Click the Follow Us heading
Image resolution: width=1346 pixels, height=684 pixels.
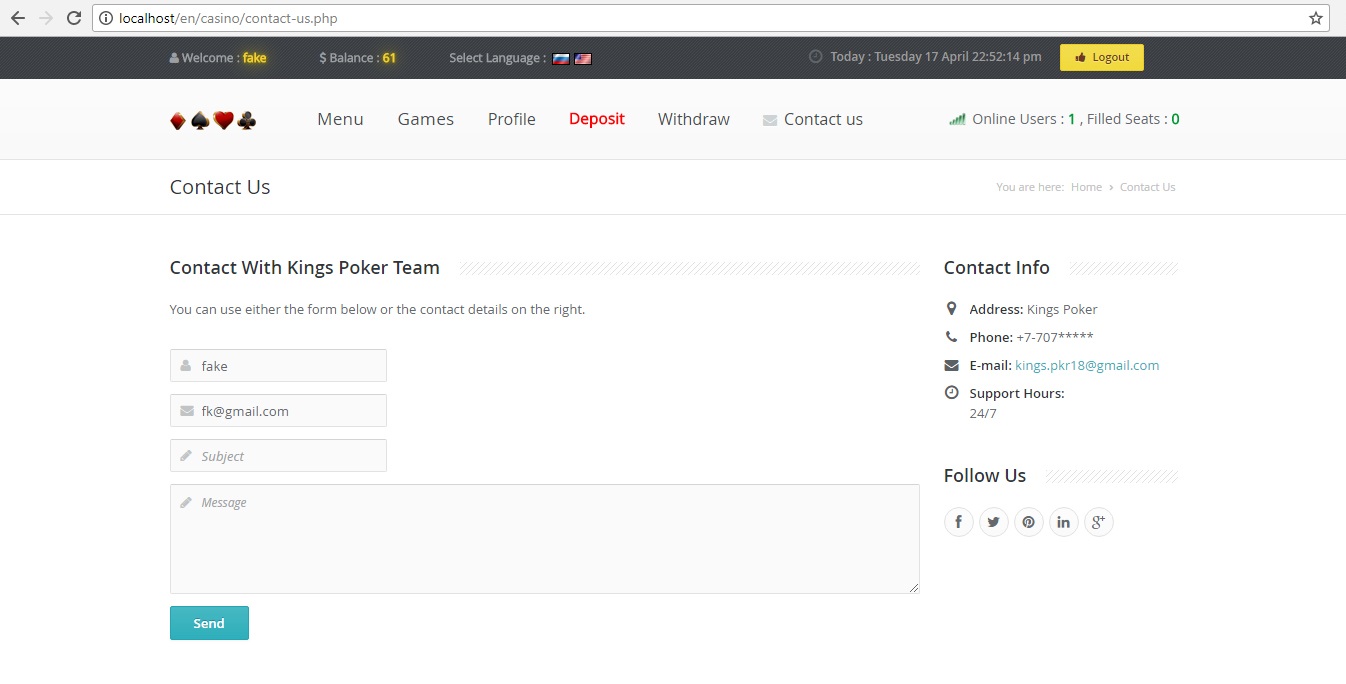pyautogui.click(x=985, y=476)
